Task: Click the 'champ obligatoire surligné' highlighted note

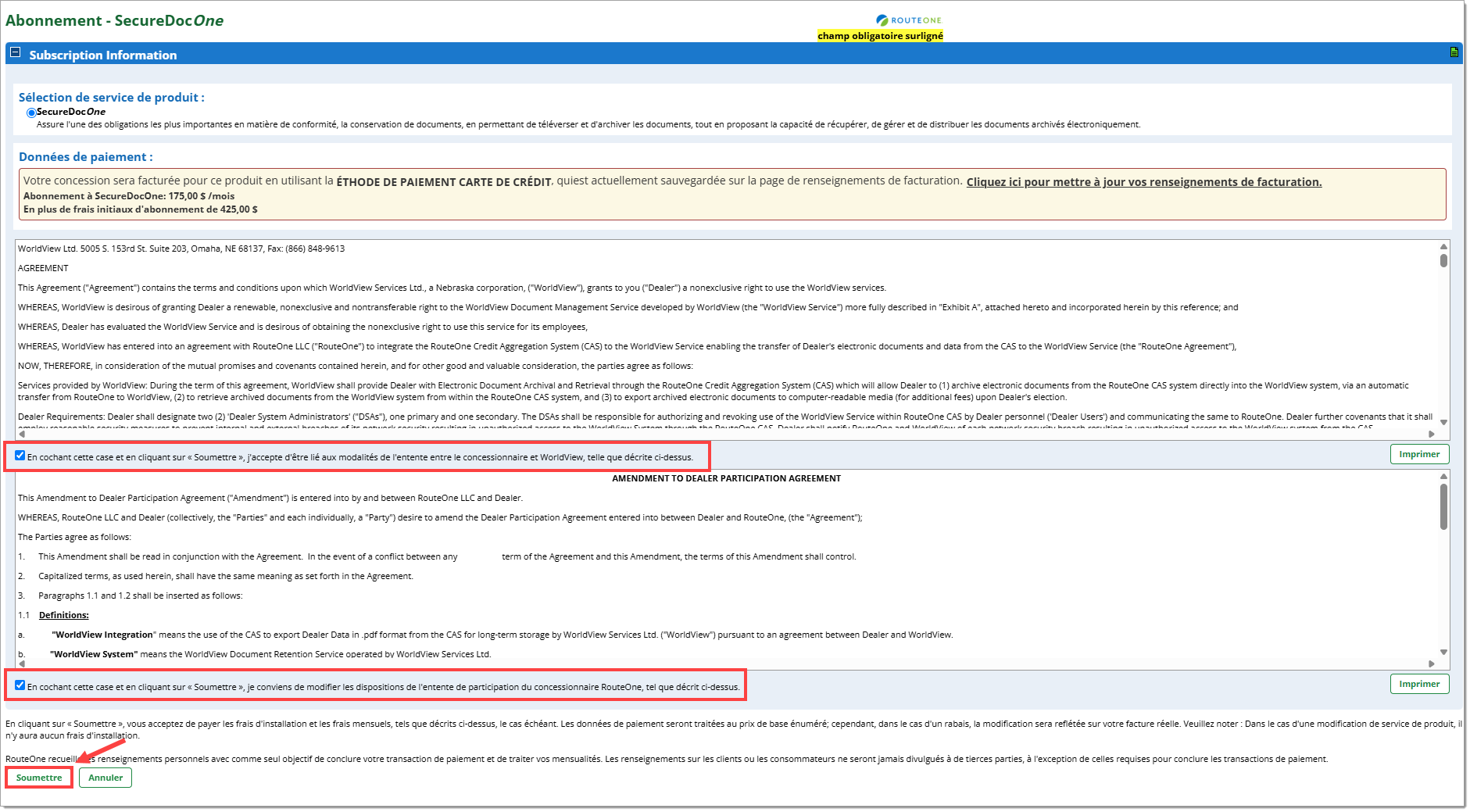Action: (880, 36)
